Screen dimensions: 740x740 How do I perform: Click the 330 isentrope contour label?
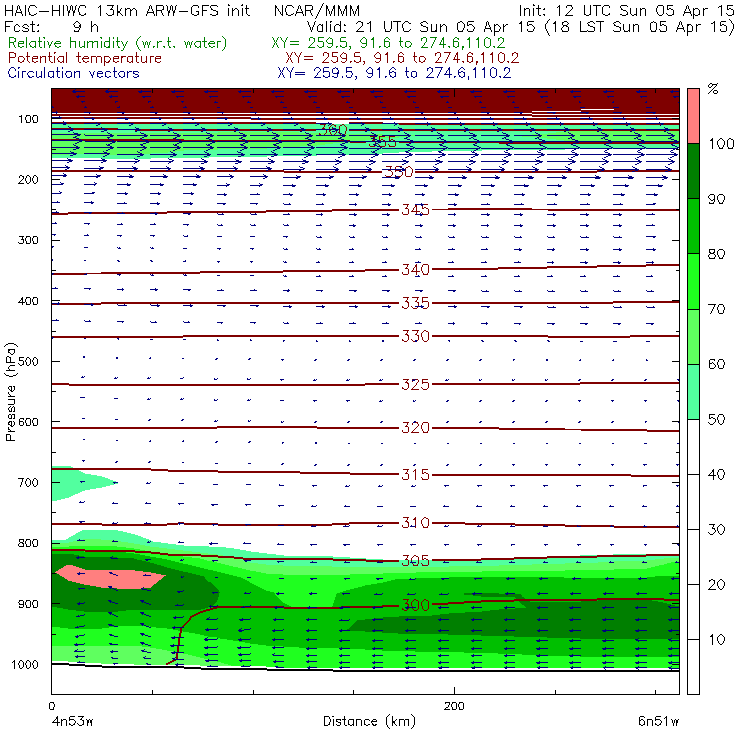(x=415, y=336)
